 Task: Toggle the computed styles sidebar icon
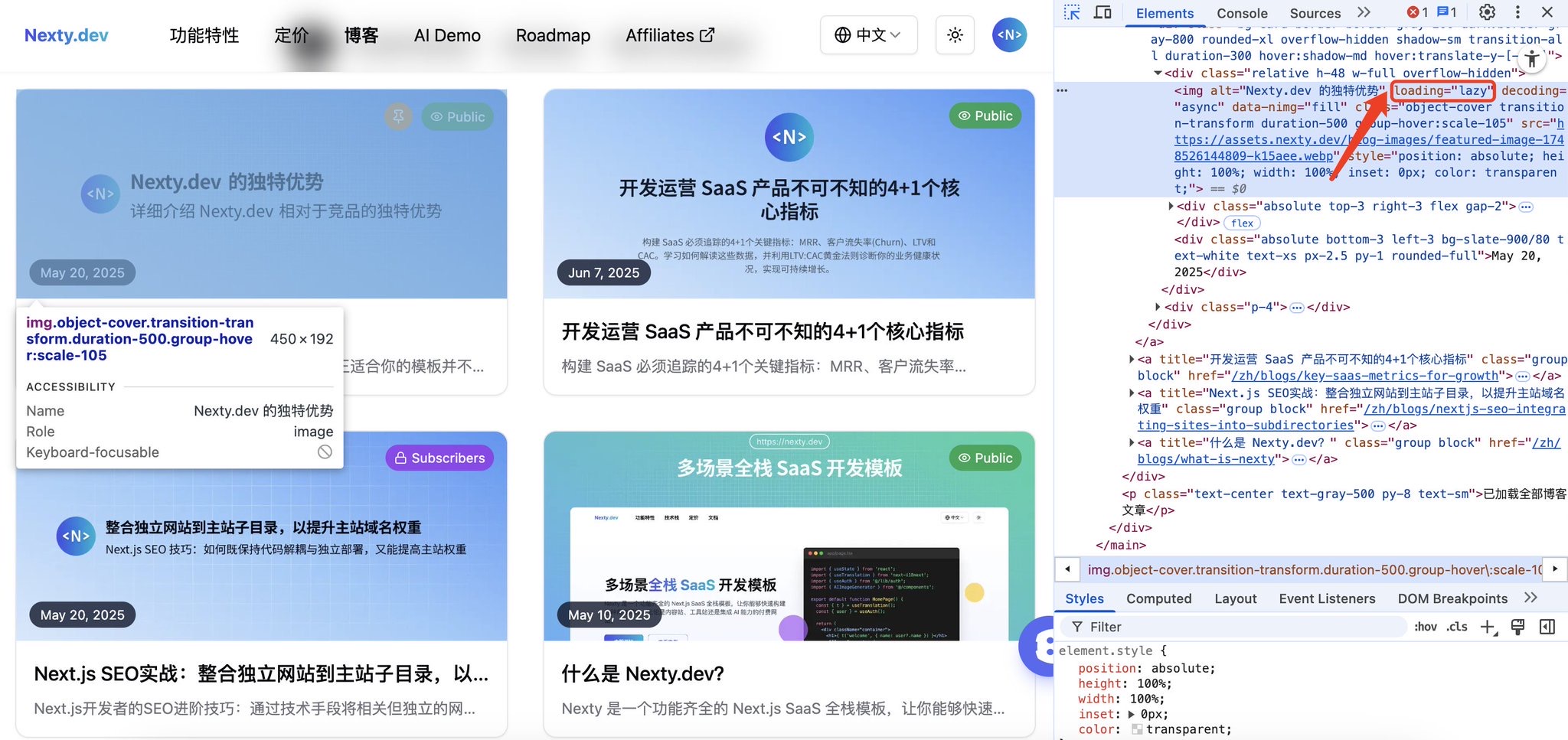[1547, 627]
